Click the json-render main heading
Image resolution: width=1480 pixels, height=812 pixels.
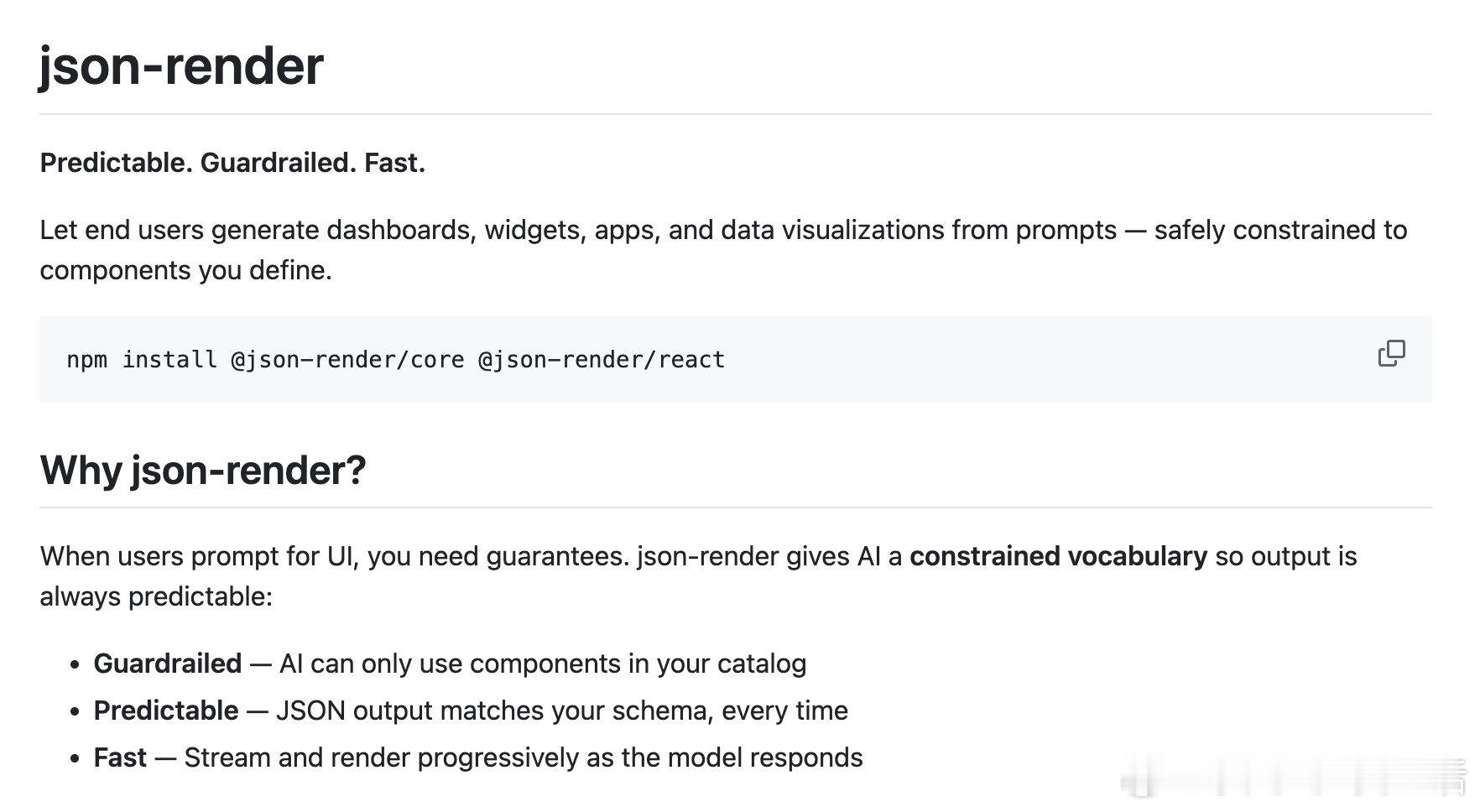coord(181,65)
